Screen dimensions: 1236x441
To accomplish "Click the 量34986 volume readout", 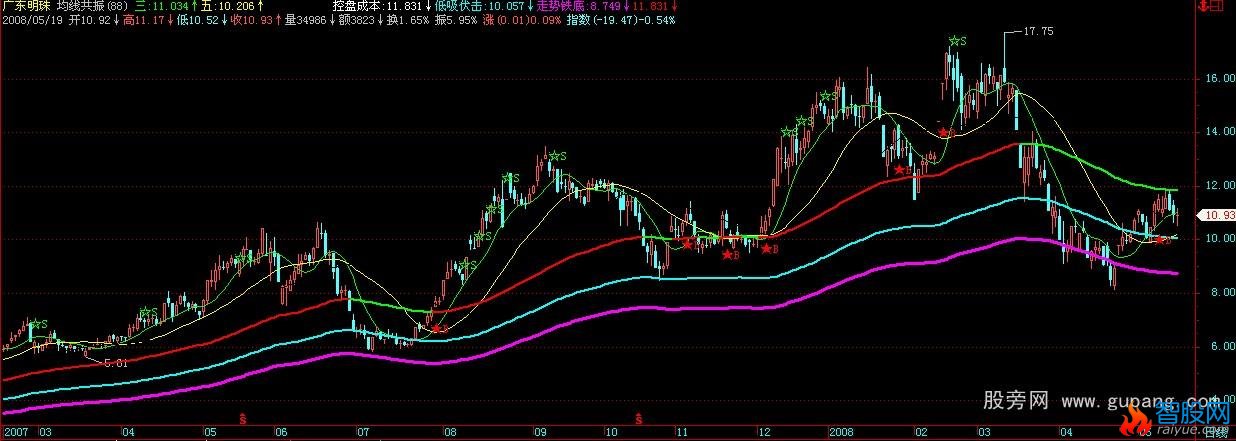I will (308, 19).
